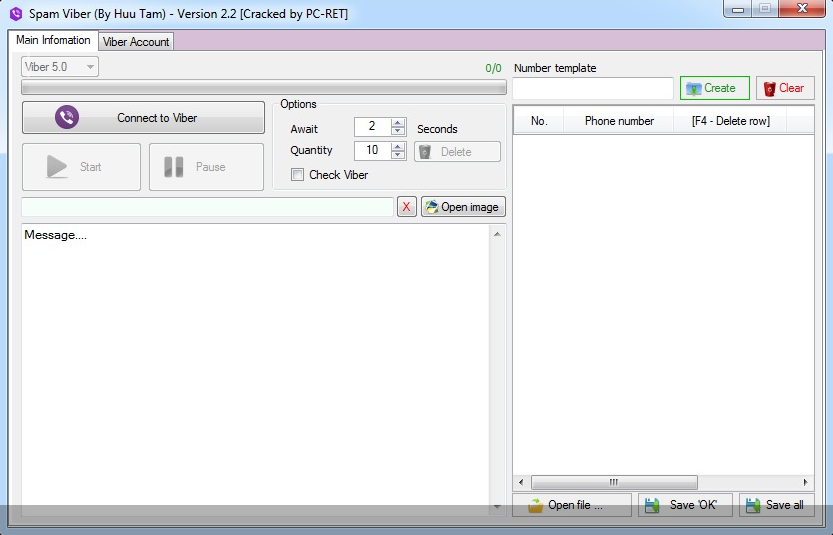Screen dimensions: 833x535
Task: Click the Create number template button
Action: [x=714, y=88]
